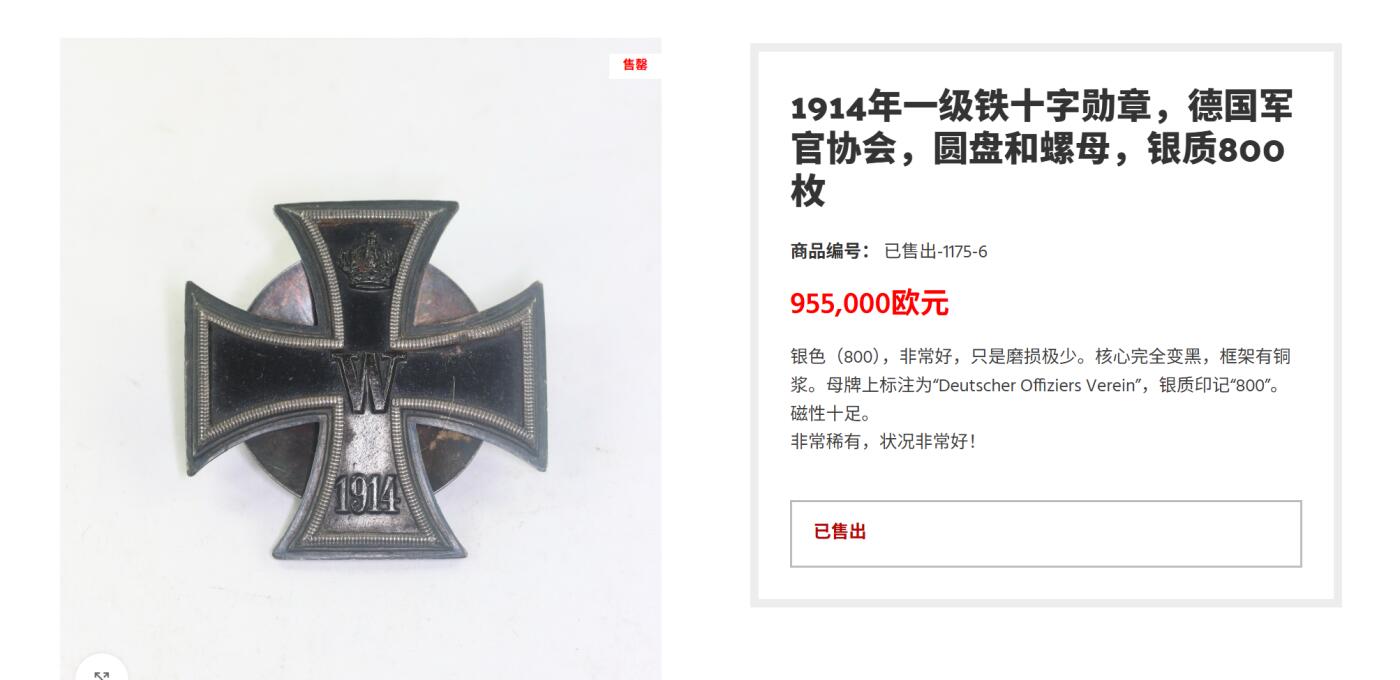Image resolution: width=1400 pixels, height=680 pixels.
Task: Click the price 955,000欧元
Action: pos(869,303)
